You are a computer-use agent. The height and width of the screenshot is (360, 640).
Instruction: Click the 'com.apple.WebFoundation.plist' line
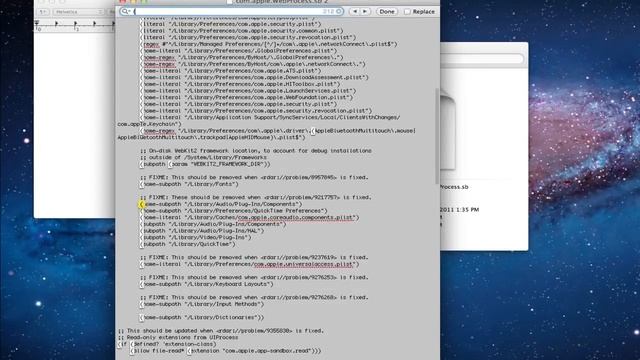[247, 97]
